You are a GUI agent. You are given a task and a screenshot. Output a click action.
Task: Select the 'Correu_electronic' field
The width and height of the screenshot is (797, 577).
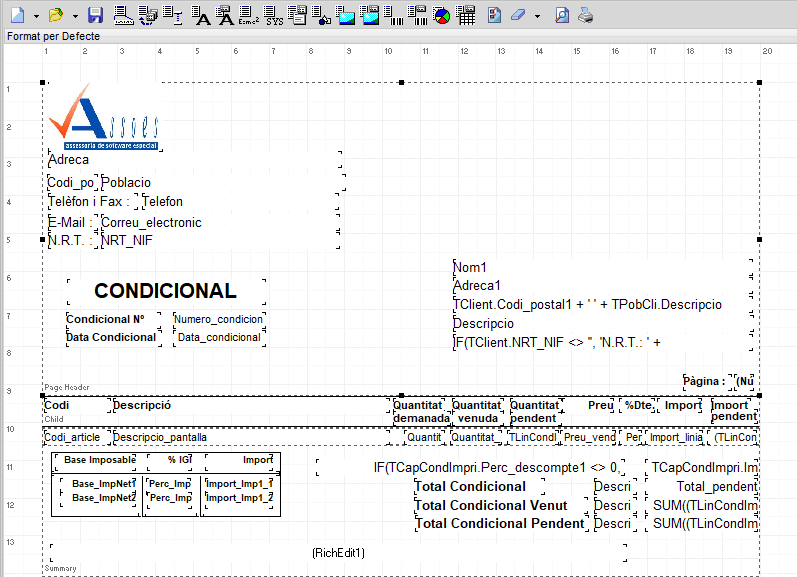pos(220,223)
